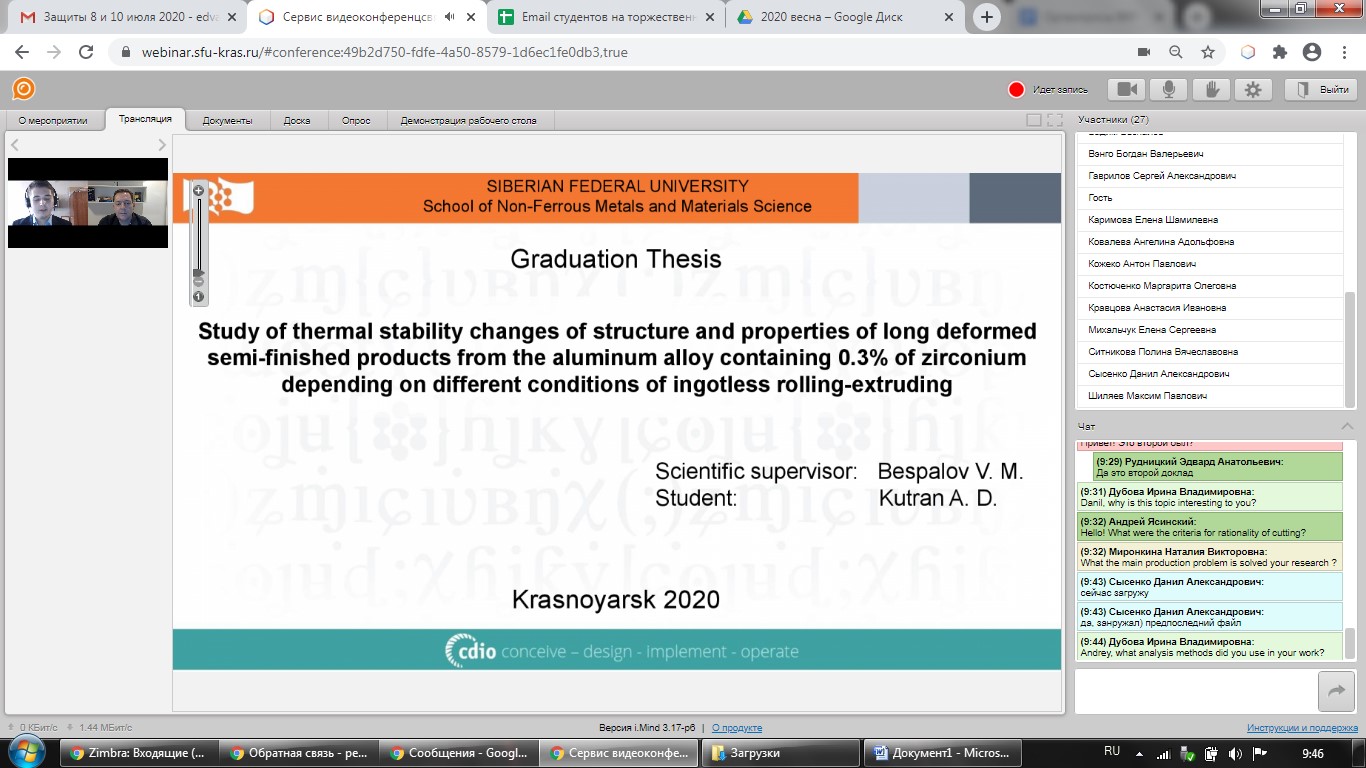Viewport: 1366px width, 768px height.
Task: Open Windows Start menu
Action: [x=27, y=753]
